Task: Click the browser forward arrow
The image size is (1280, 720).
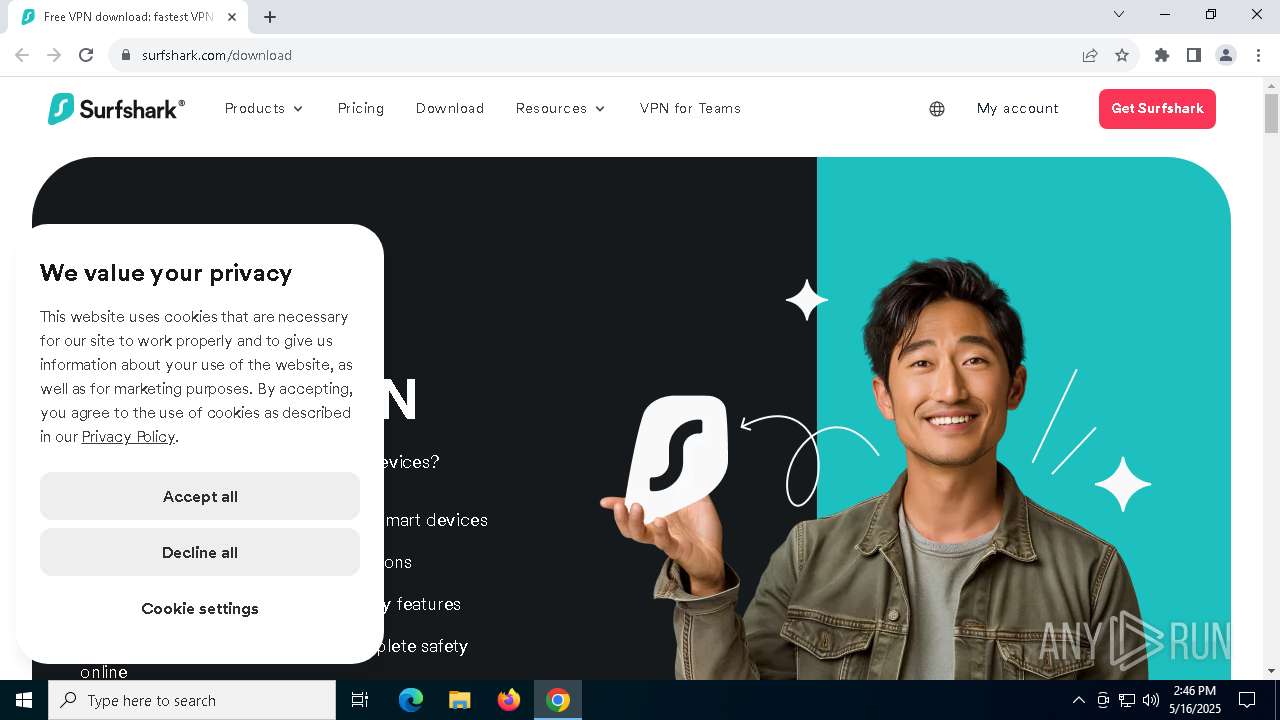Action: tap(54, 55)
